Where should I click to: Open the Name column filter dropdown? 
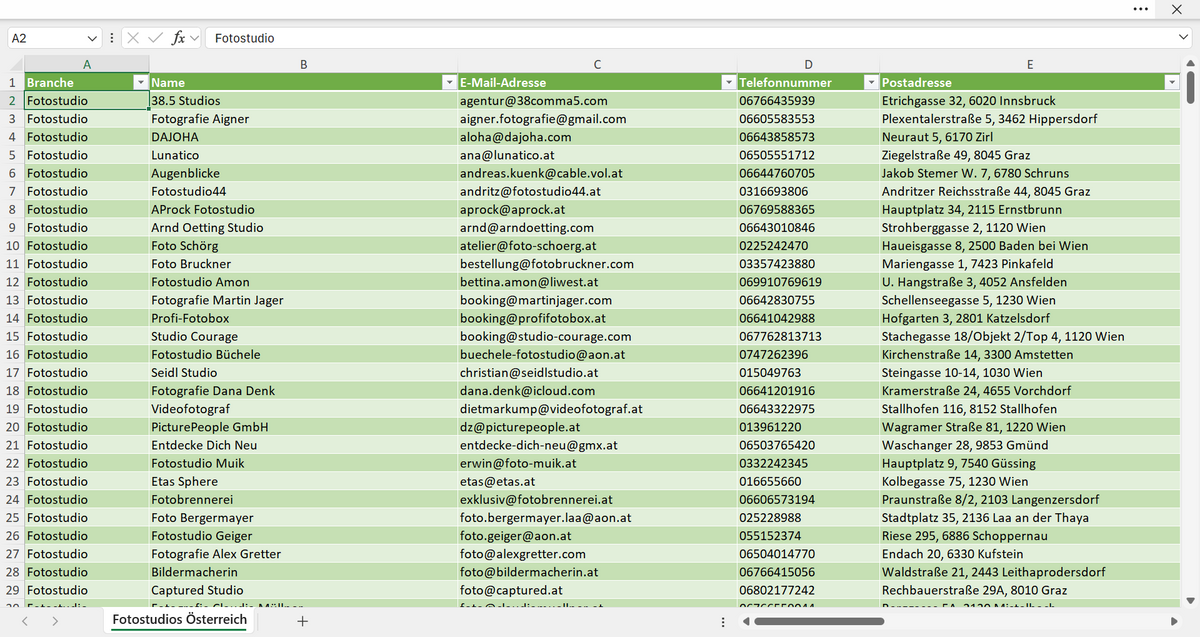coord(449,83)
